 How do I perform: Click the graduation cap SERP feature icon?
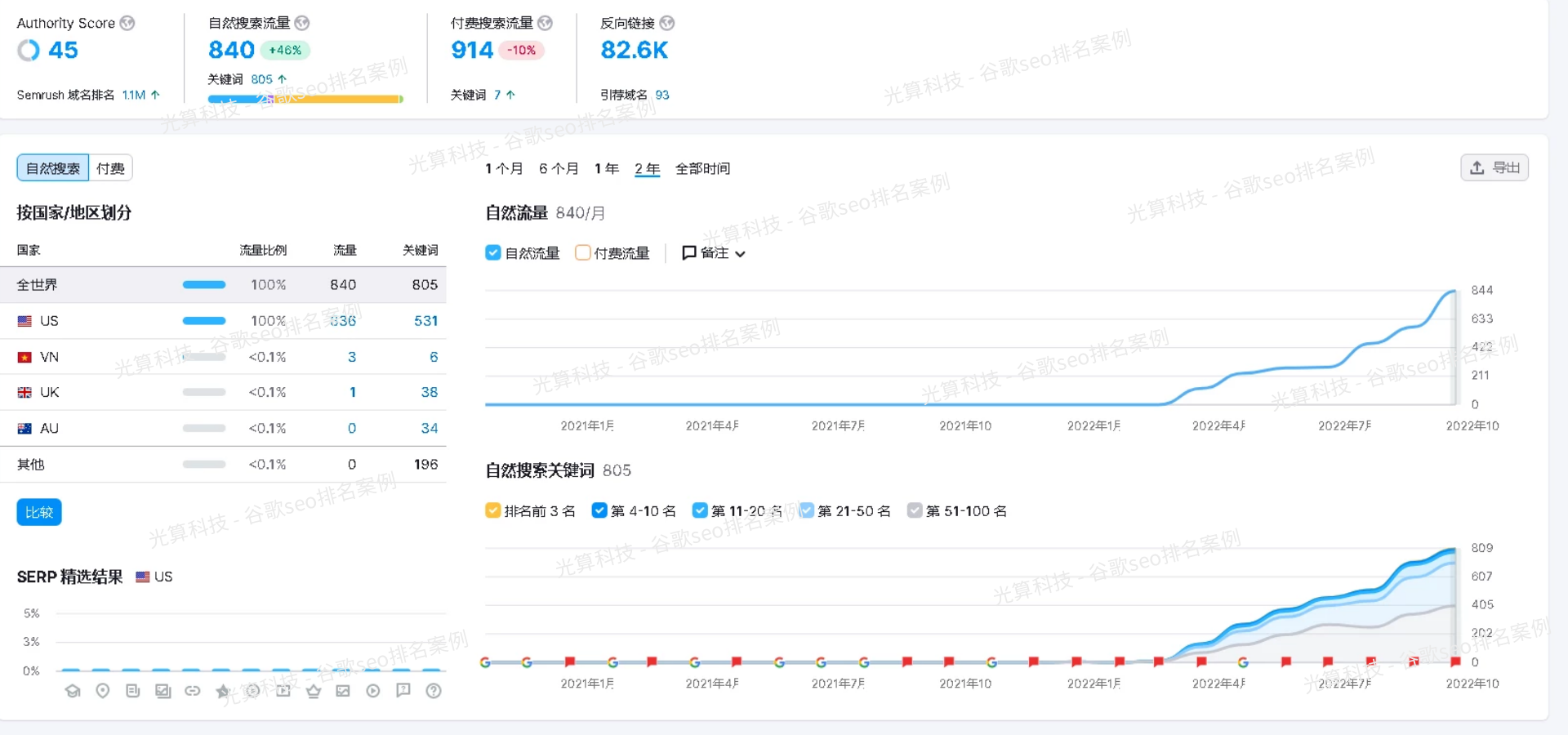(x=73, y=691)
